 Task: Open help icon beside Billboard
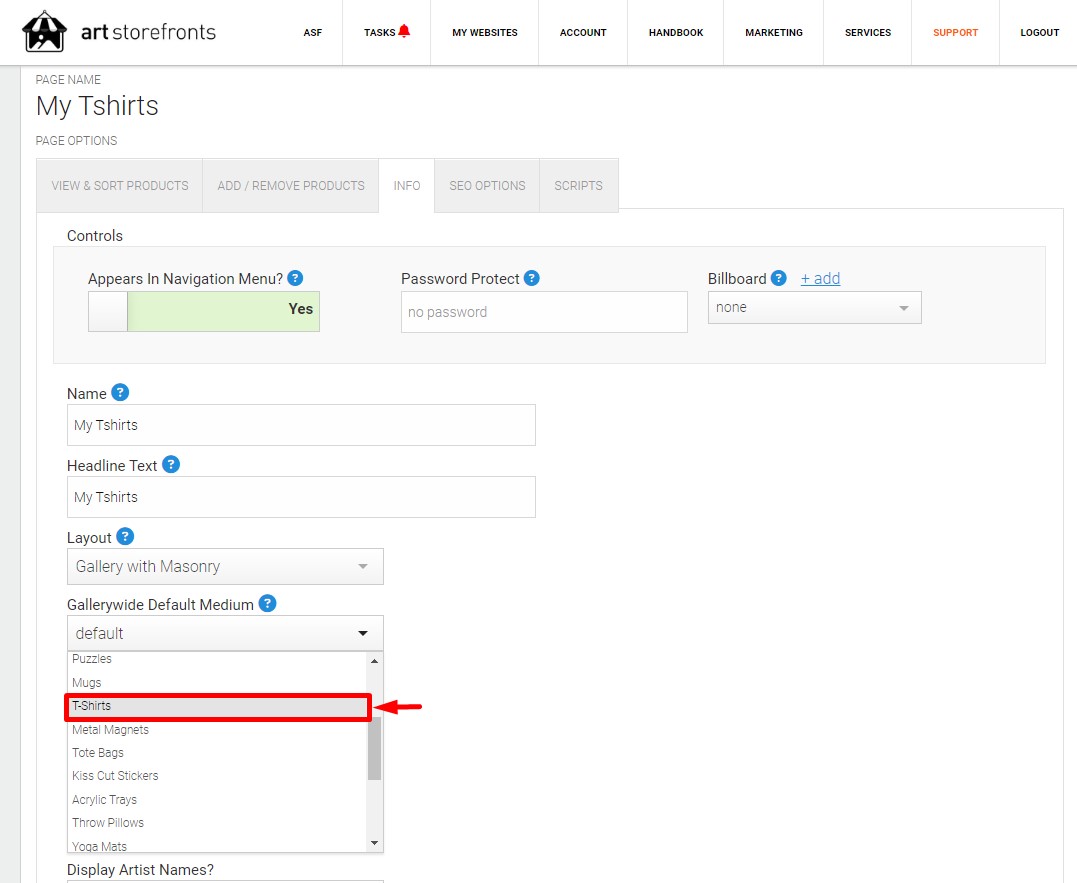click(778, 278)
